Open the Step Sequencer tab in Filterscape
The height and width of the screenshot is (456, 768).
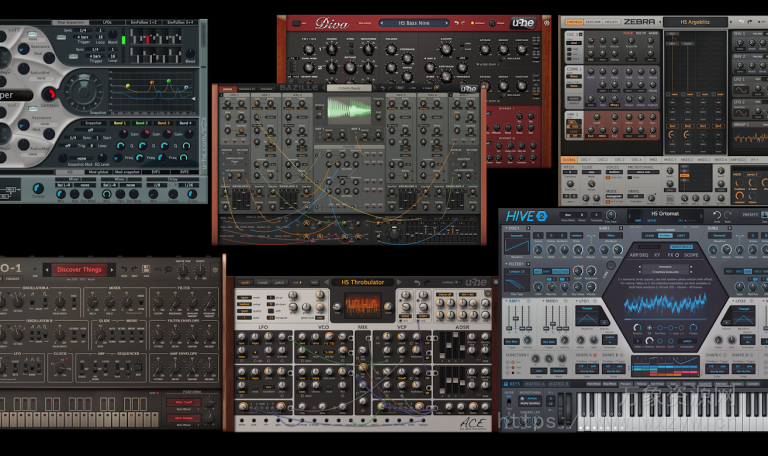coord(71,23)
